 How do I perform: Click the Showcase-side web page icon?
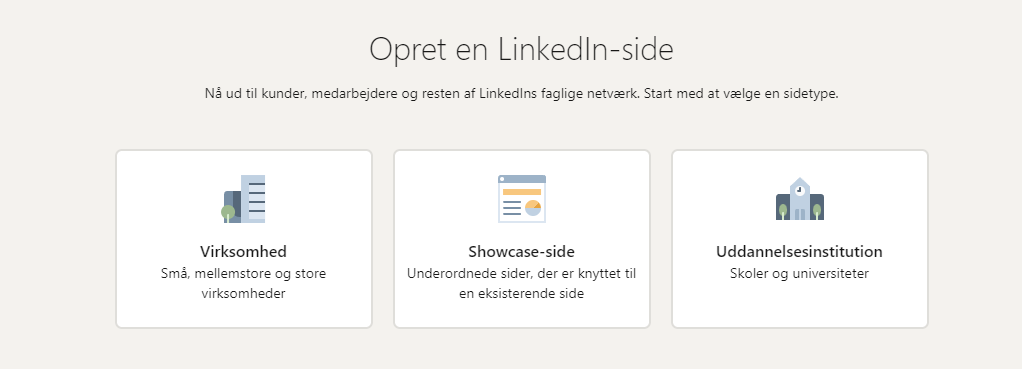[x=521, y=199]
